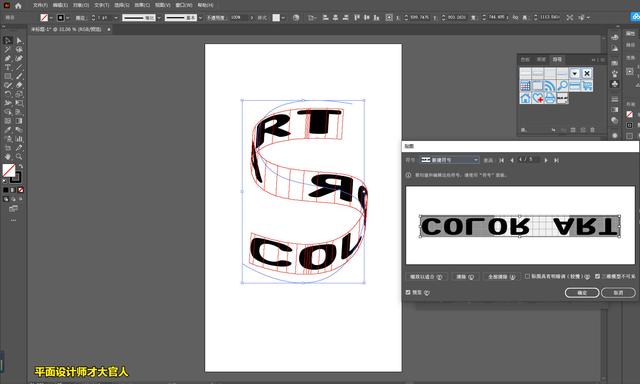Screen dimensions: 640x384
Task: Pick the house symbol in Symbols panel
Action: tap(525, 98)
